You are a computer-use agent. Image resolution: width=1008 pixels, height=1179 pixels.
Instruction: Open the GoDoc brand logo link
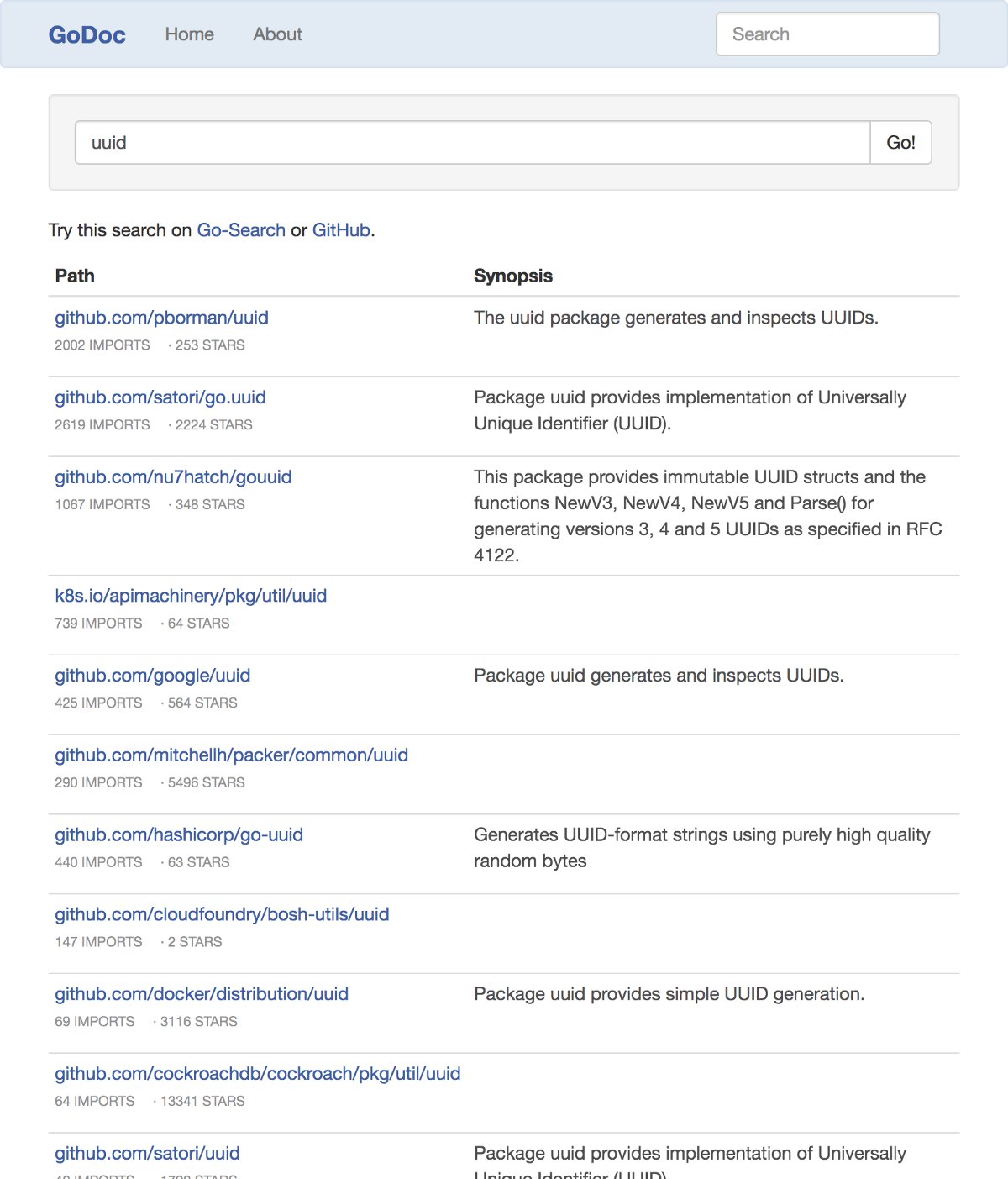(x=87, y=34)
